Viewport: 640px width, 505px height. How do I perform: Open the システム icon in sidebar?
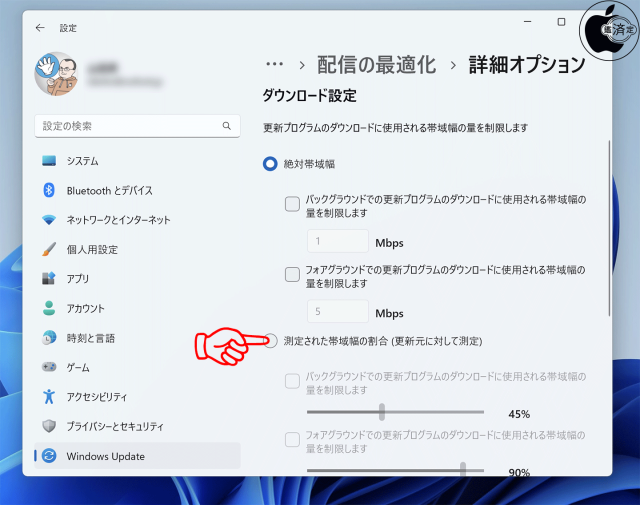click(x=49, y=161)
